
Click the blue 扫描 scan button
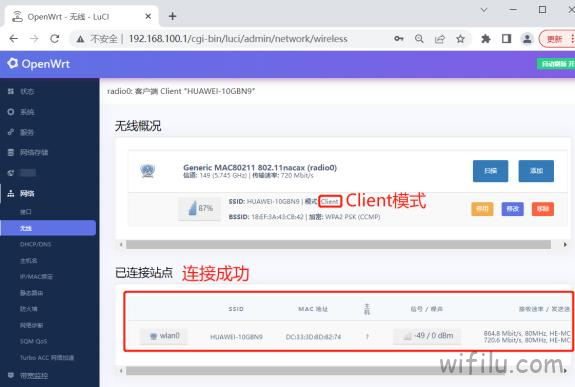pos(490,171)
